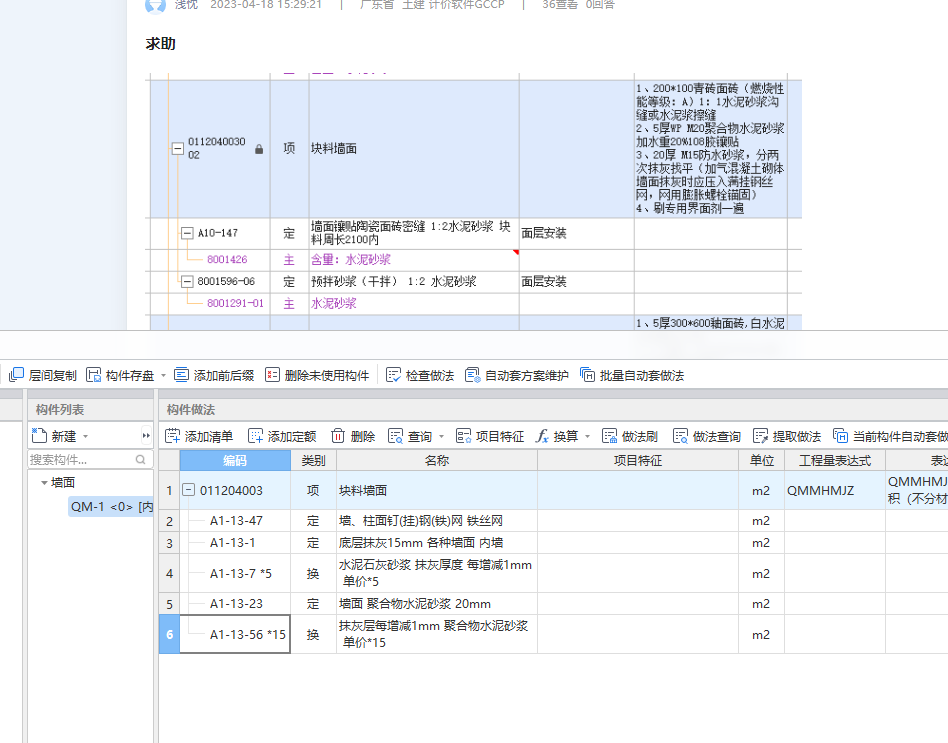Image resolution: width=948 pixels, height=743 pixels.
Task: Click purple code 8001426
Action: (x=227, y=259)
